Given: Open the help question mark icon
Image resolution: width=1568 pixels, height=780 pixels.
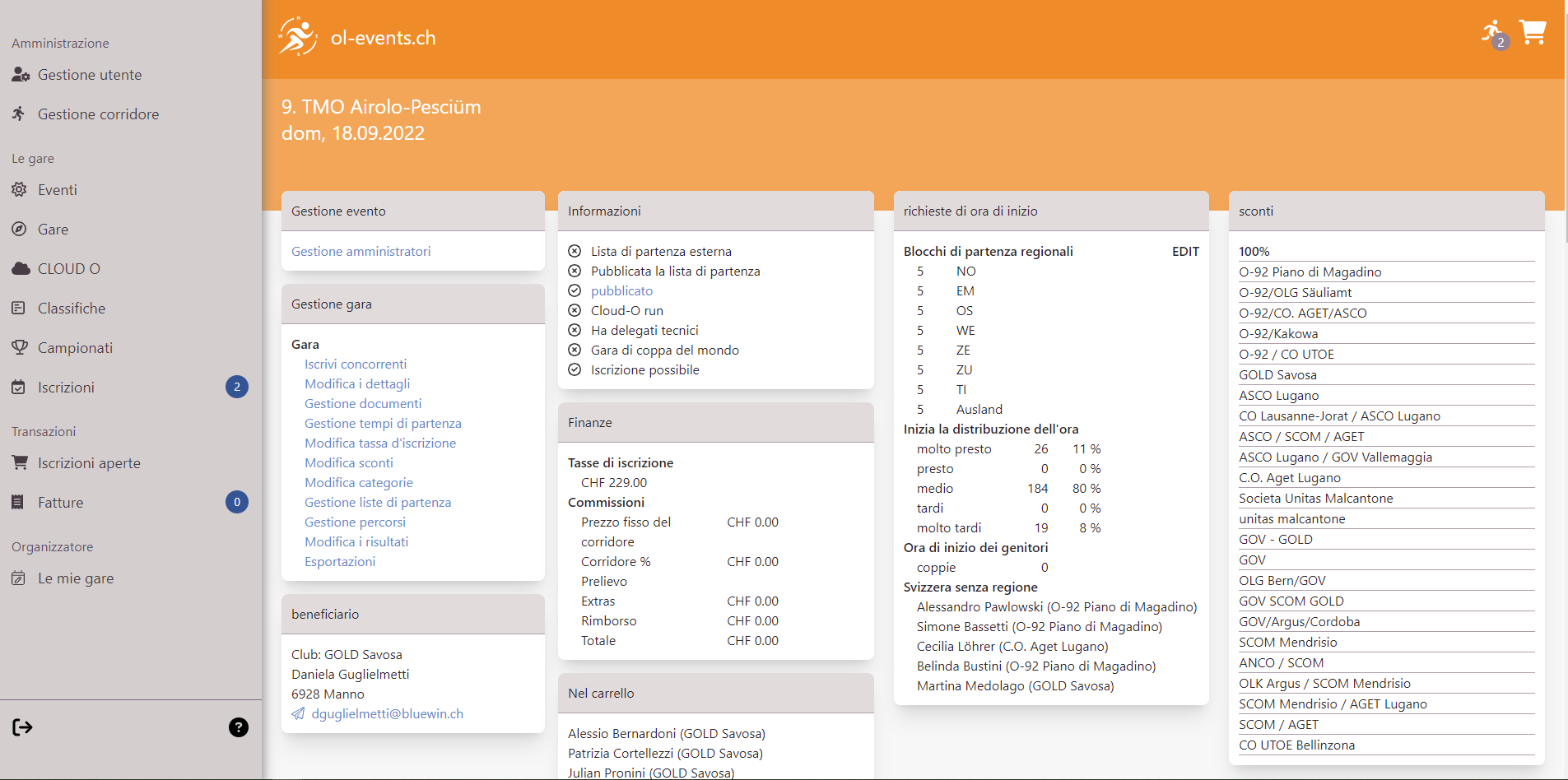Looking at the screenshot, I should coord(239,727).
